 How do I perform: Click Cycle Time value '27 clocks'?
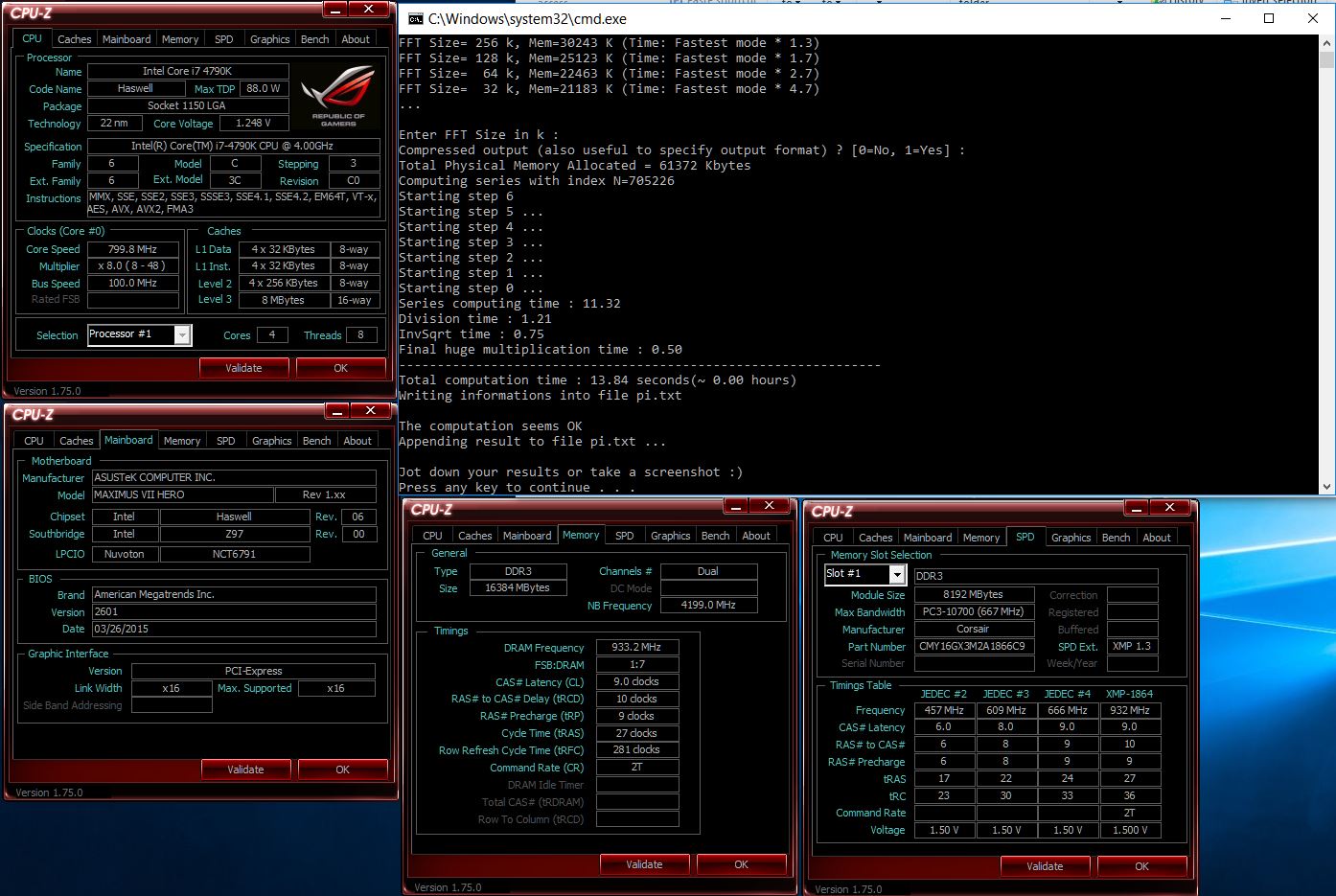637,733
